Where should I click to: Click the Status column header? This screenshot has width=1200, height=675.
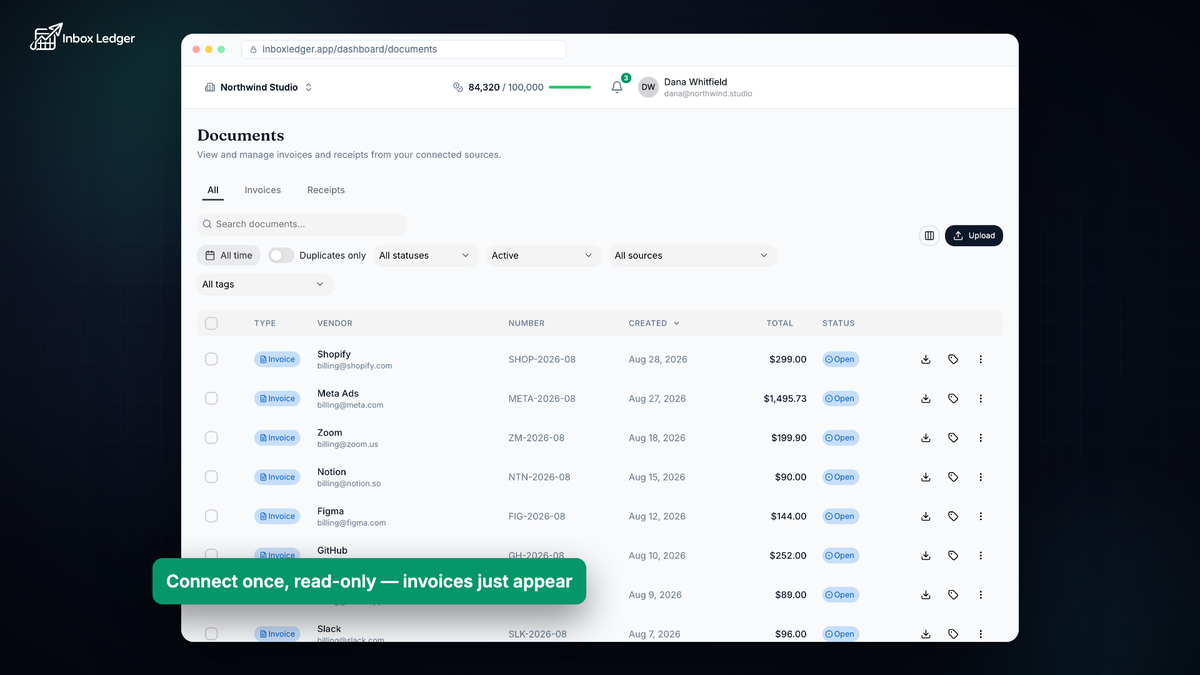tap(839, 323)
